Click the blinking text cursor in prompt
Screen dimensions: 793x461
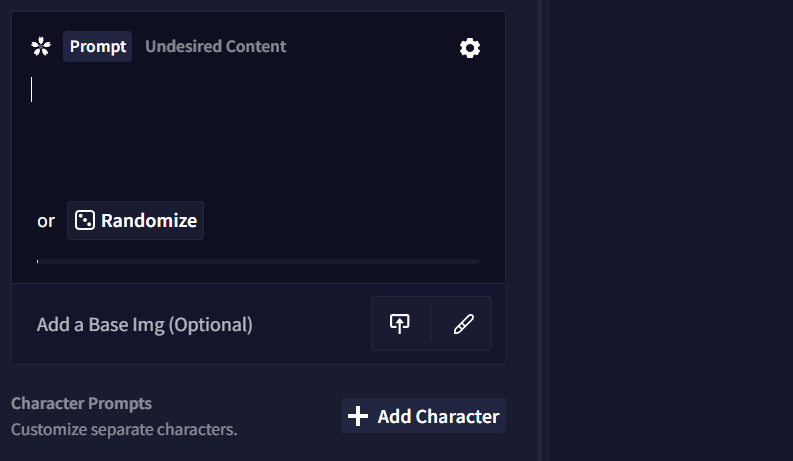click(x=32, y=89)
